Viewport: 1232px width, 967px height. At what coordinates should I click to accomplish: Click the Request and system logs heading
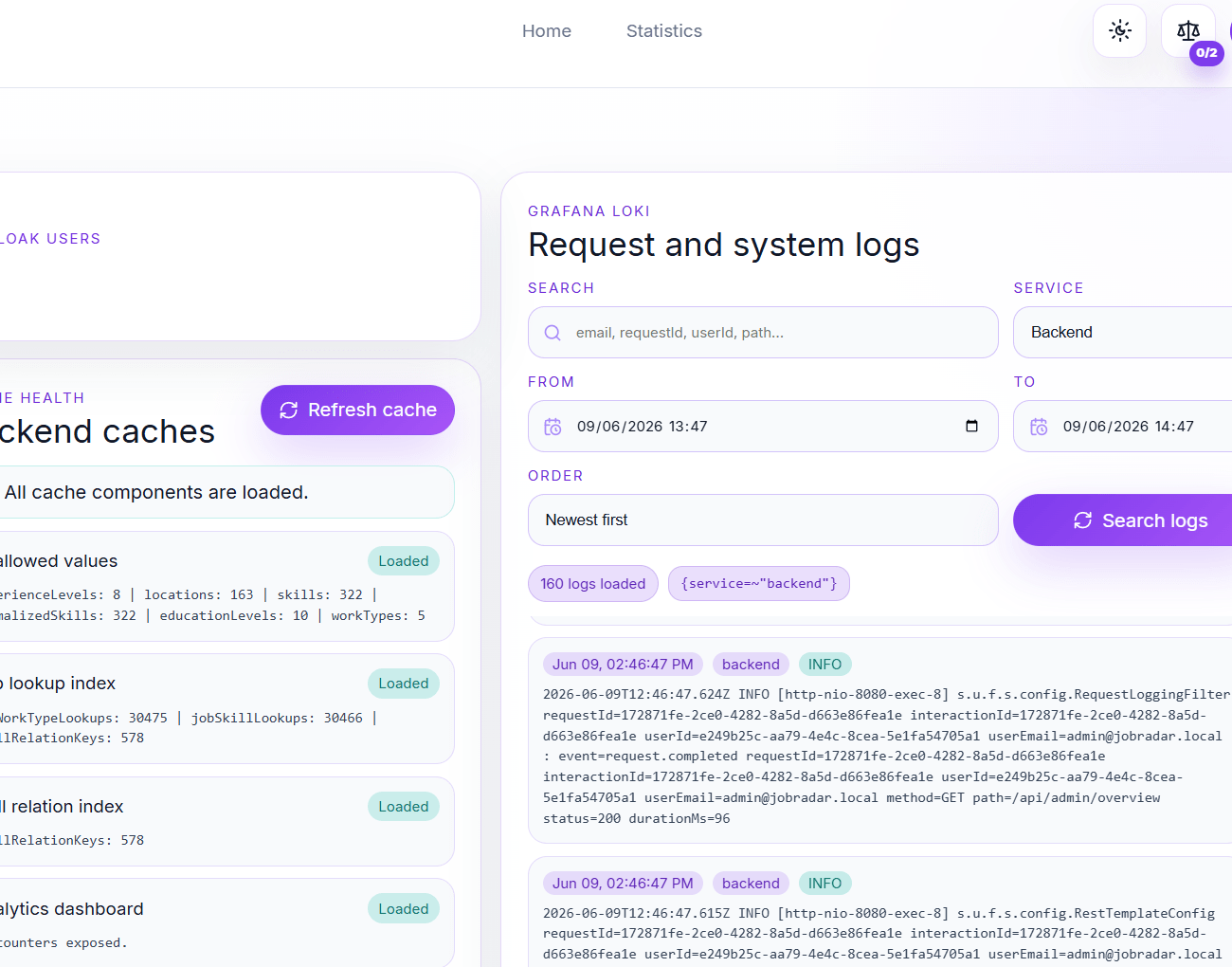[724, 245]
